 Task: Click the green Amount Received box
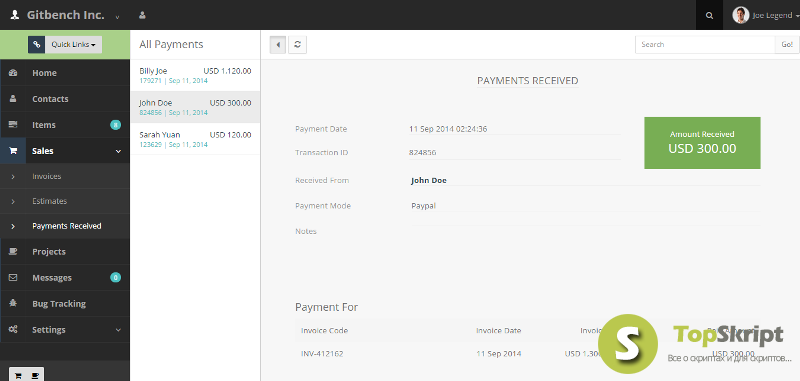point(702,143)
